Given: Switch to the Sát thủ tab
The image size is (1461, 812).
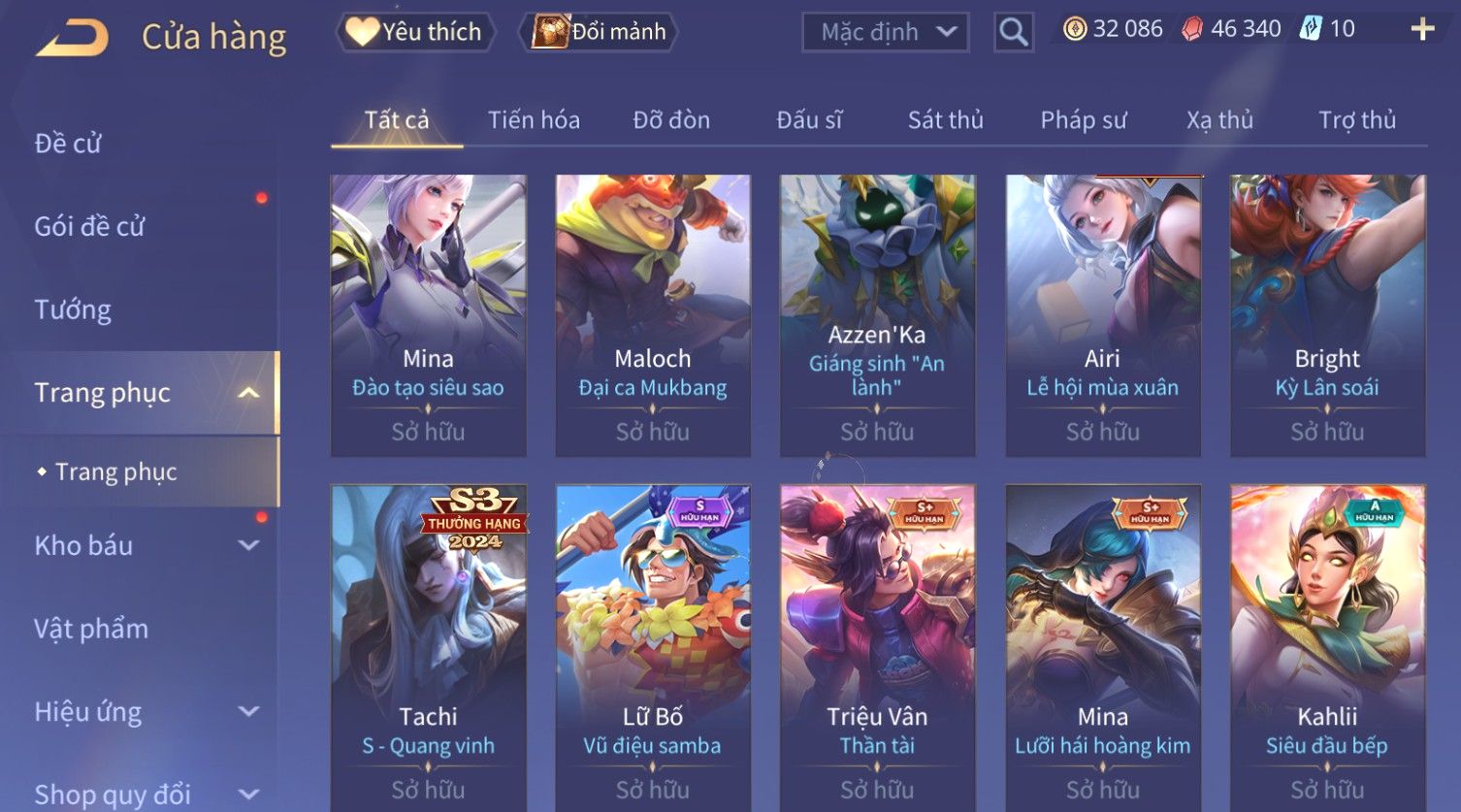Looking at the screenshot, I should [945, 120].
